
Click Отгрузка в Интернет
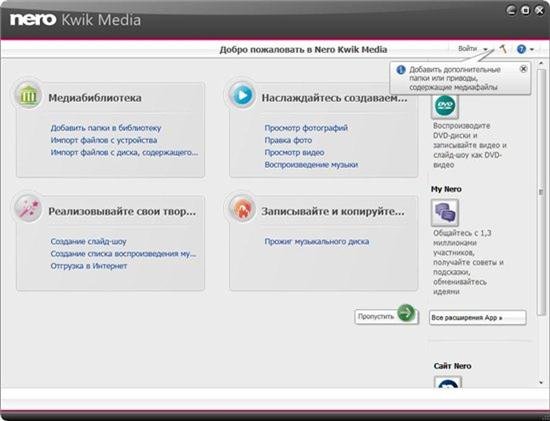[89, 266]
